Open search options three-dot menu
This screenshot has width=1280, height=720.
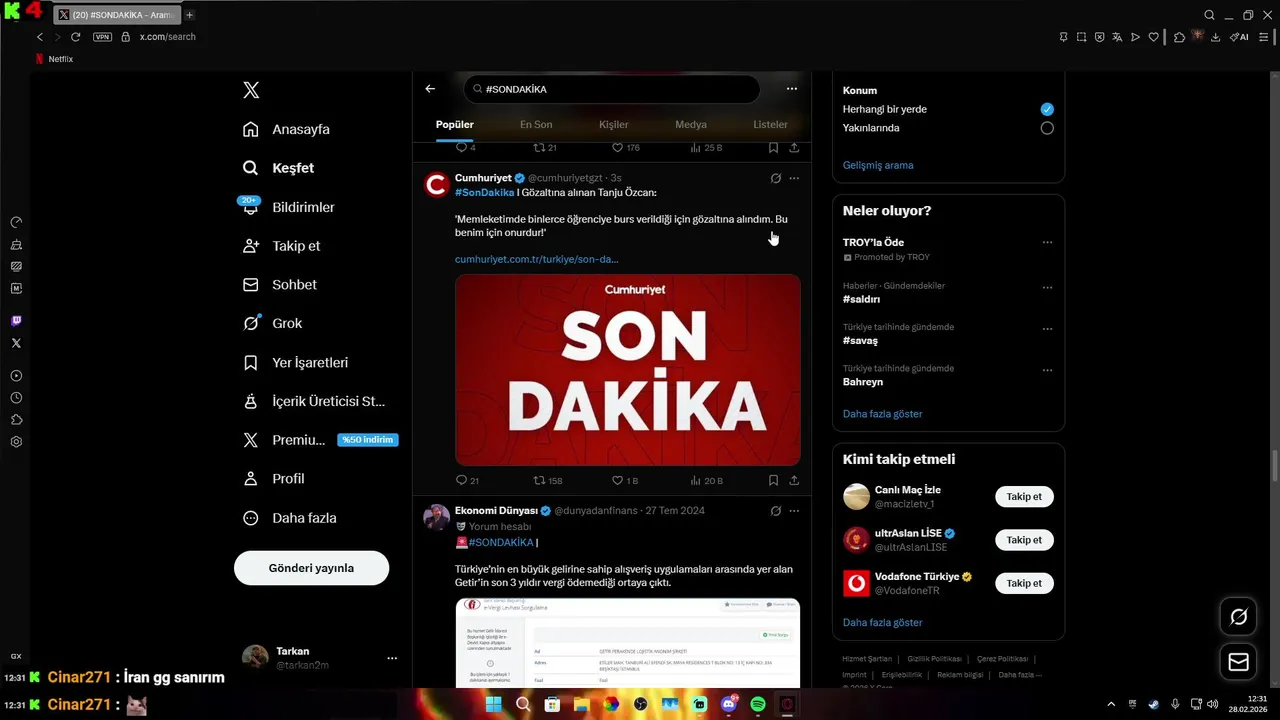[x=792, y=89]
